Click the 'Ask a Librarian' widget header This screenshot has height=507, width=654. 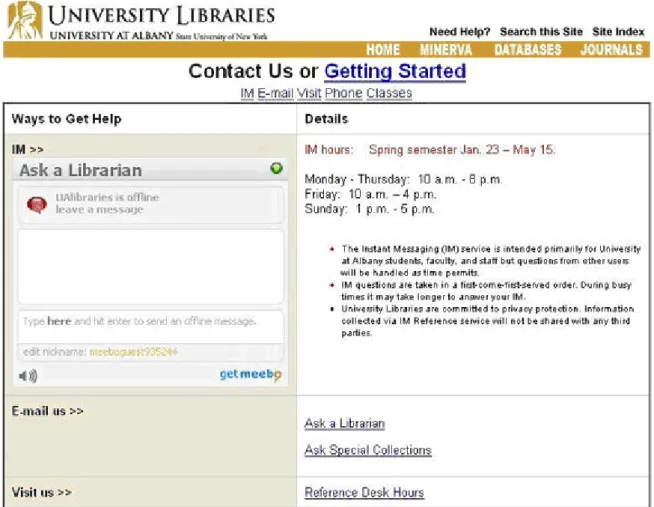coord(151,170)
